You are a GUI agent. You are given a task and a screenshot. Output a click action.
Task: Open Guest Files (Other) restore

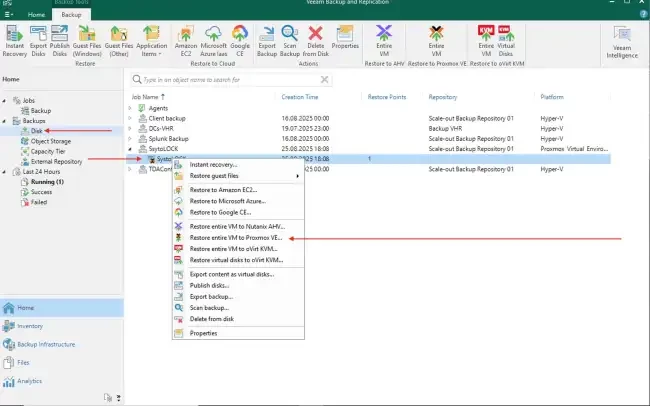[119, 41]
